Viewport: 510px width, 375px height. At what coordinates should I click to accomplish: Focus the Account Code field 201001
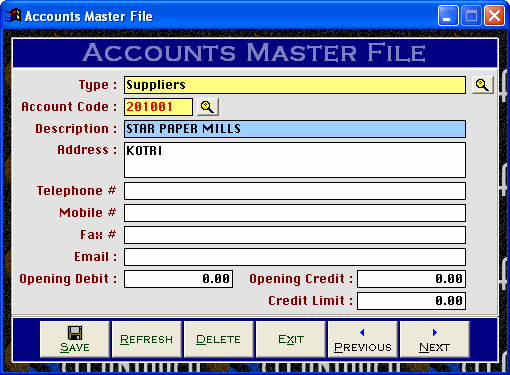[x=158, y=107]
